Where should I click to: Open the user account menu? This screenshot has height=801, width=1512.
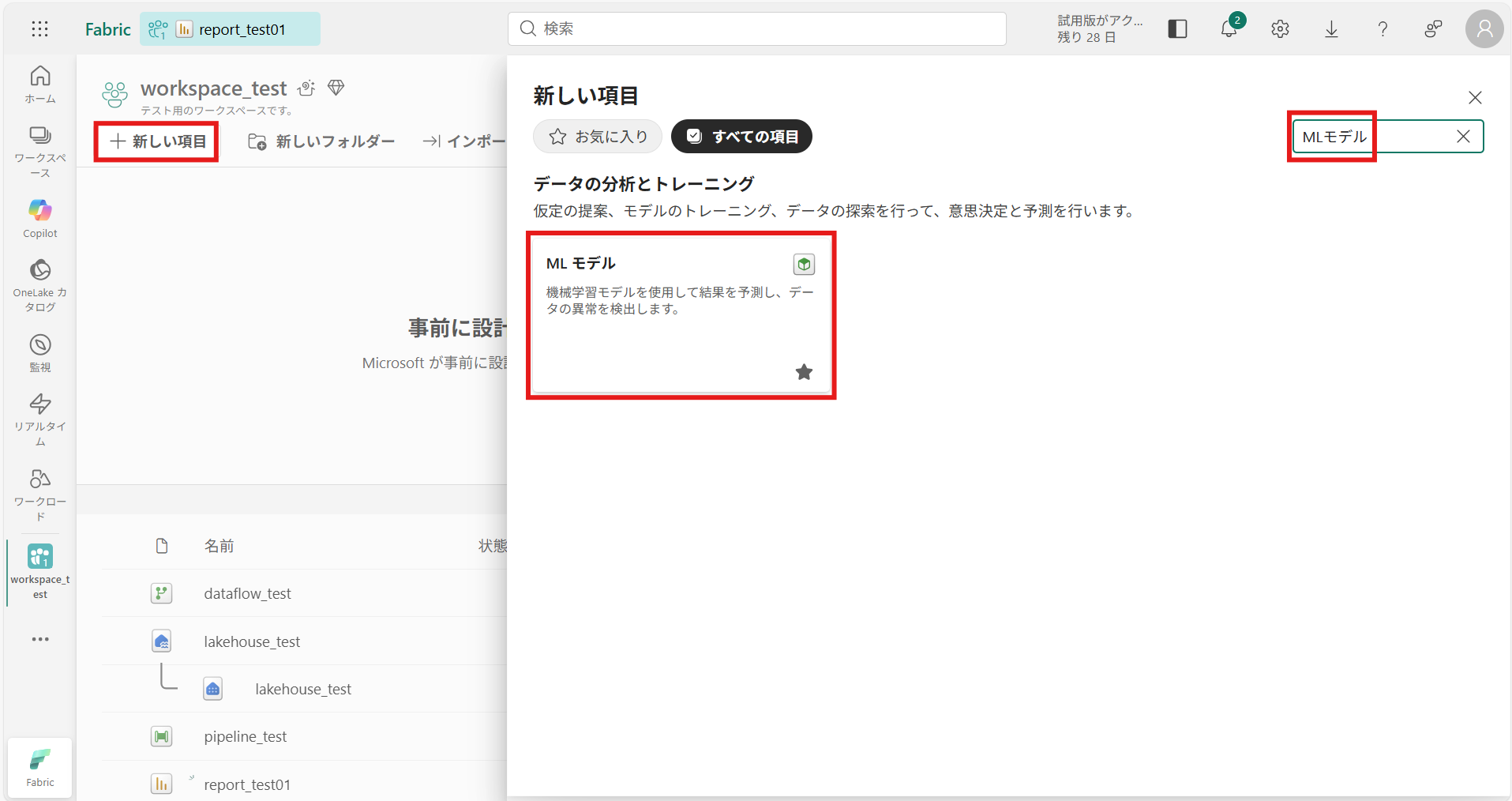pos(1484,29)
